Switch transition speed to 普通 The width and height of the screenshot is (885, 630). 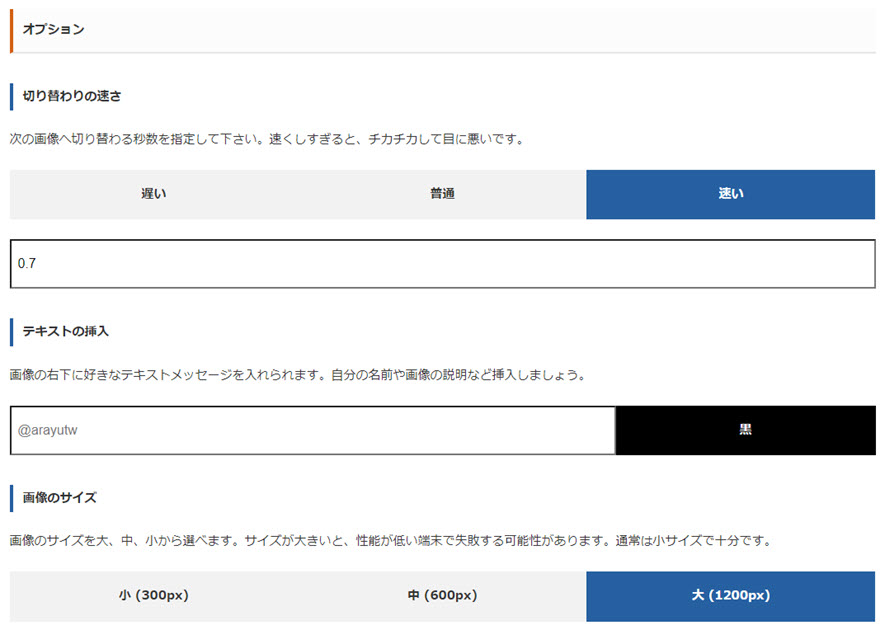coord(442,194)
